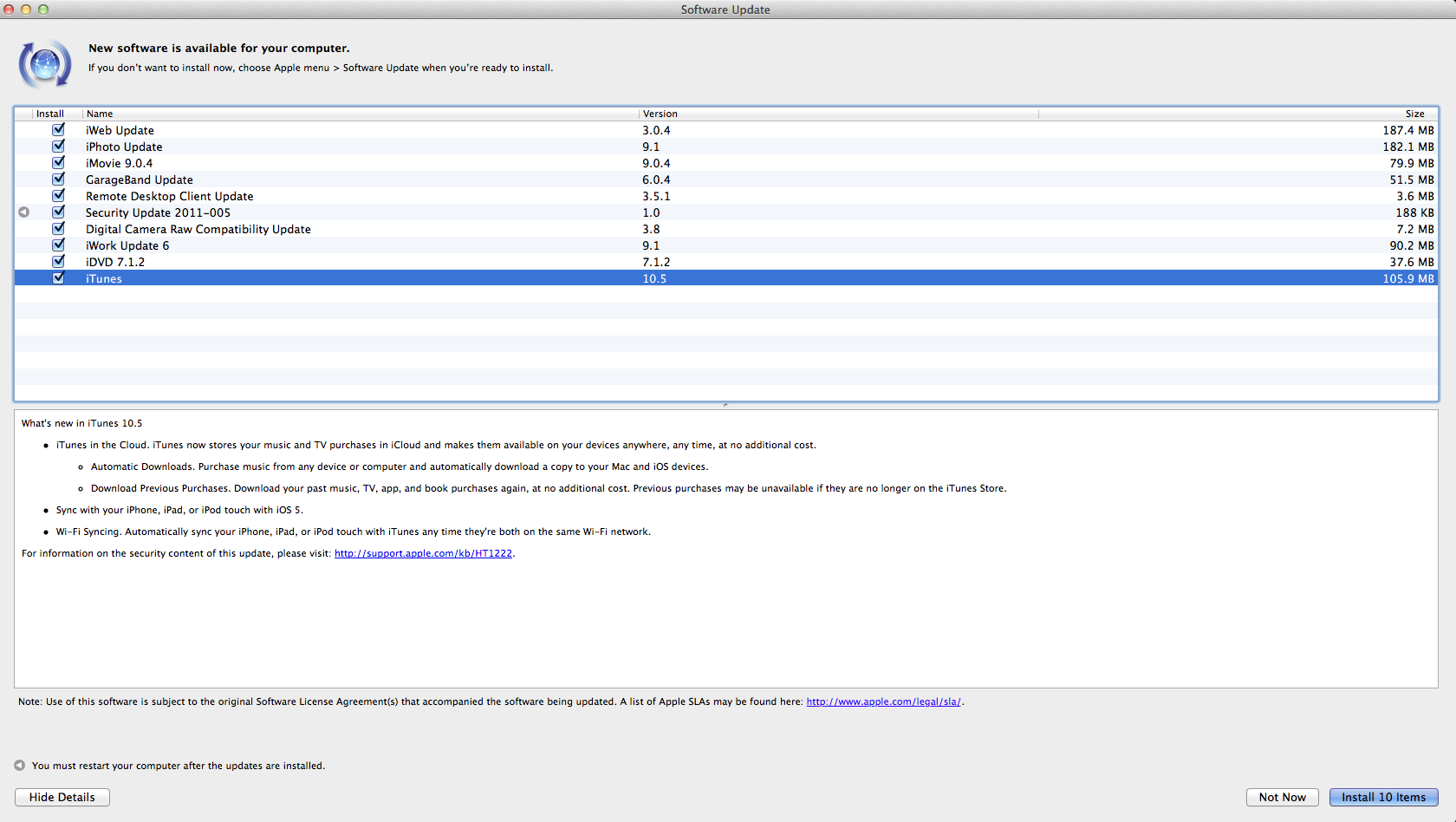Image resolution: width=1456 pixels, height=822 pixels.
Task: Collapse the list with Hide Details
Action: click(x=62, y=797)
